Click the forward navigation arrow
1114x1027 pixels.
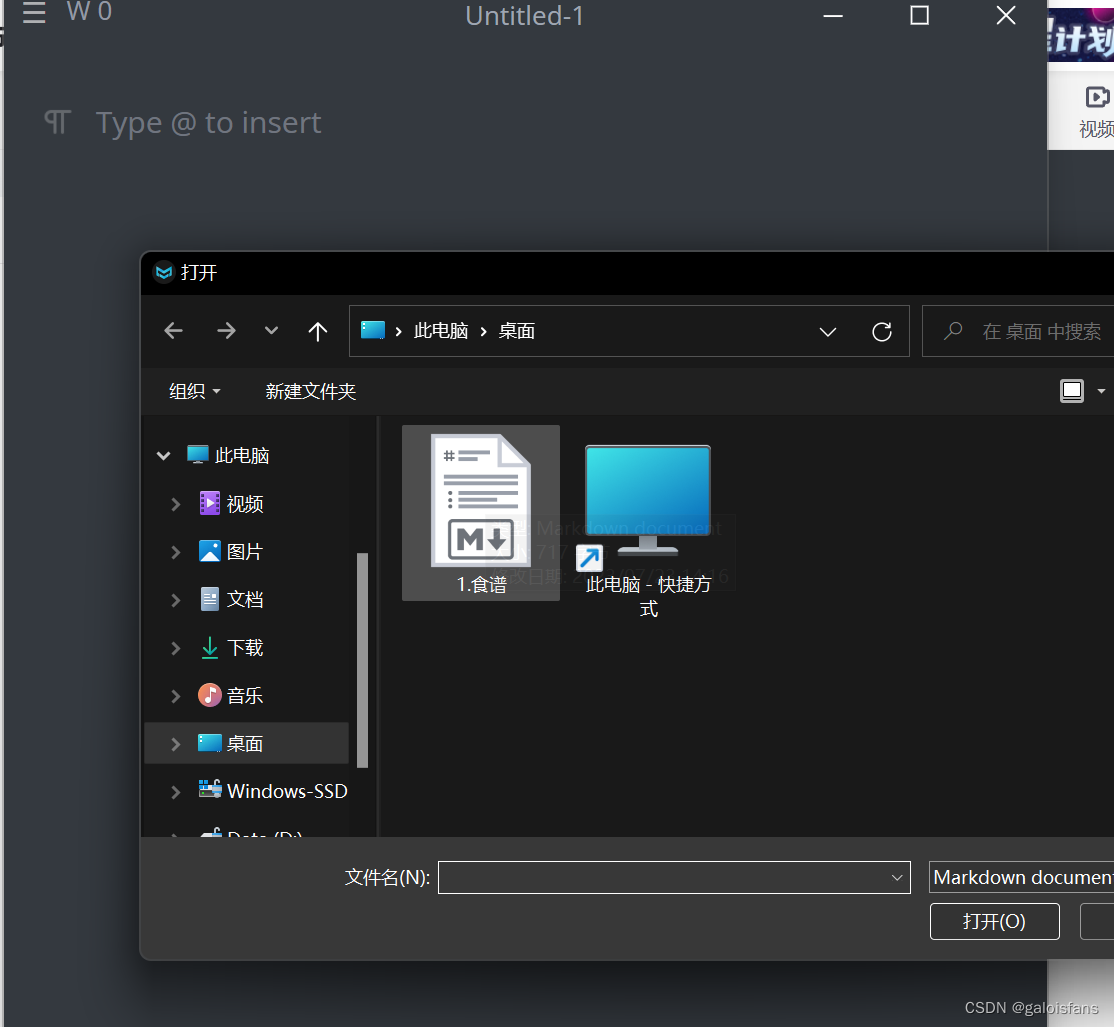coord(226,331)
